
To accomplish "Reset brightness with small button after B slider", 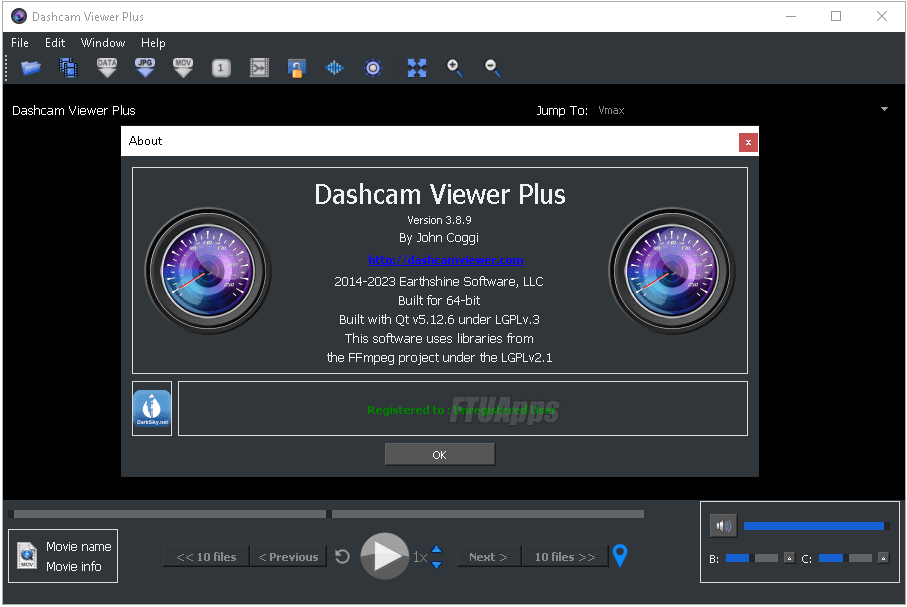I will [x=789, y=558].
